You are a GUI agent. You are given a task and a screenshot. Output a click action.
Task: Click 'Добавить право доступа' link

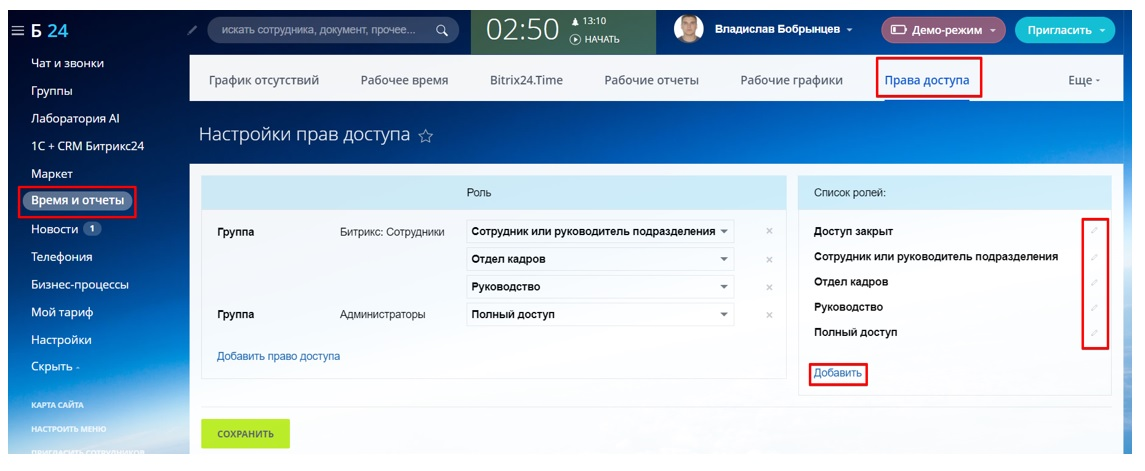click(278, 356)
